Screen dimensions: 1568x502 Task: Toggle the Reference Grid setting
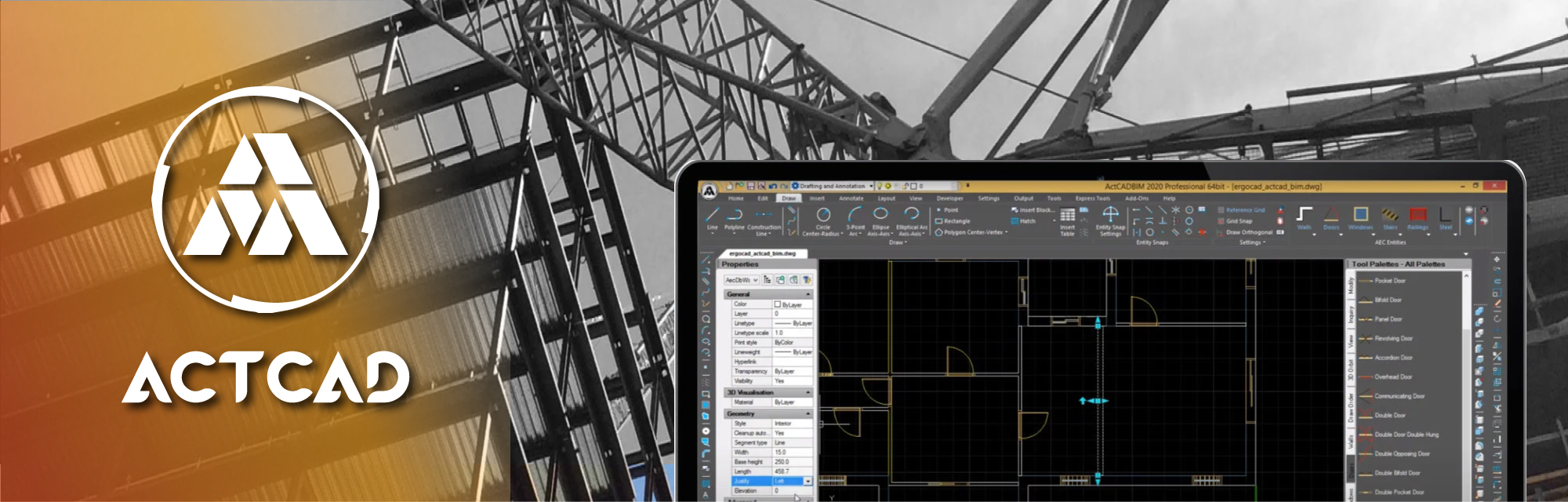1244,210
